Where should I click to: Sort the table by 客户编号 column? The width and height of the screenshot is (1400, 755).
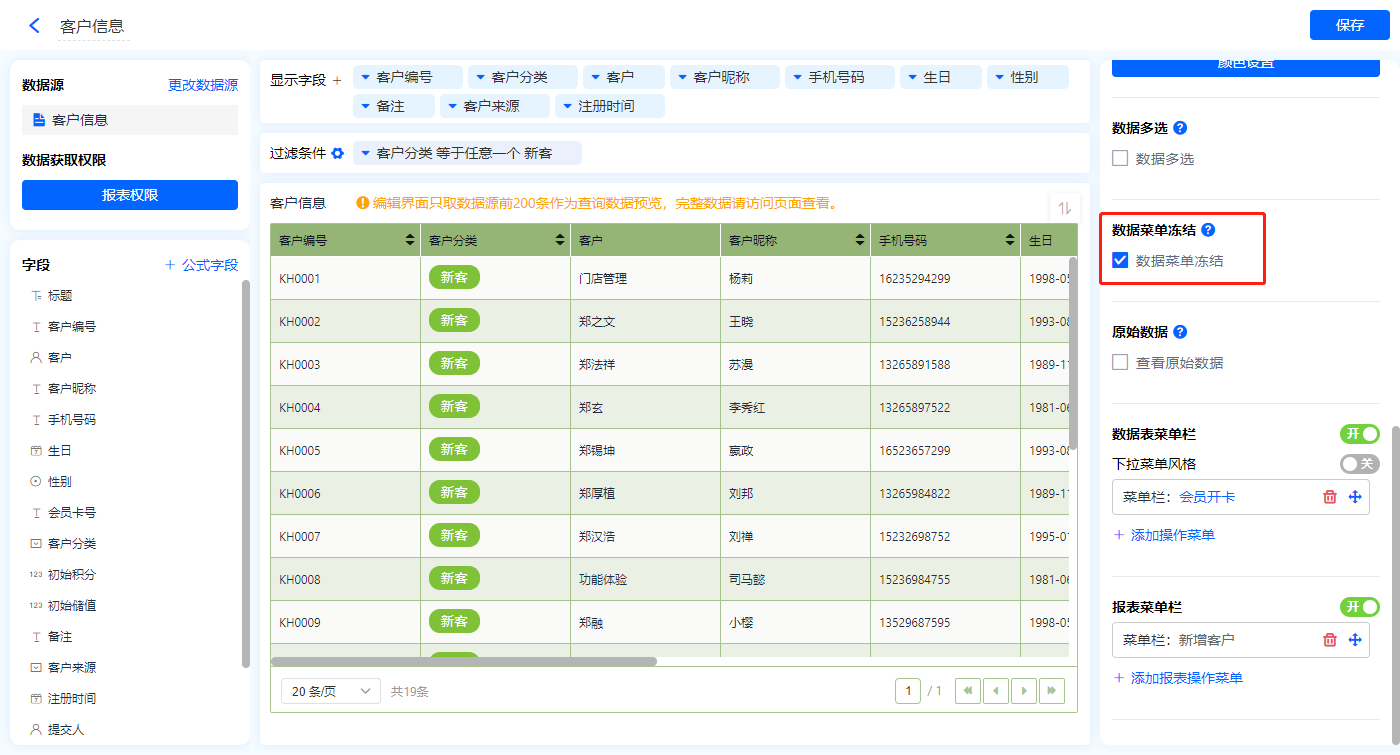click(x=409, y=241)
